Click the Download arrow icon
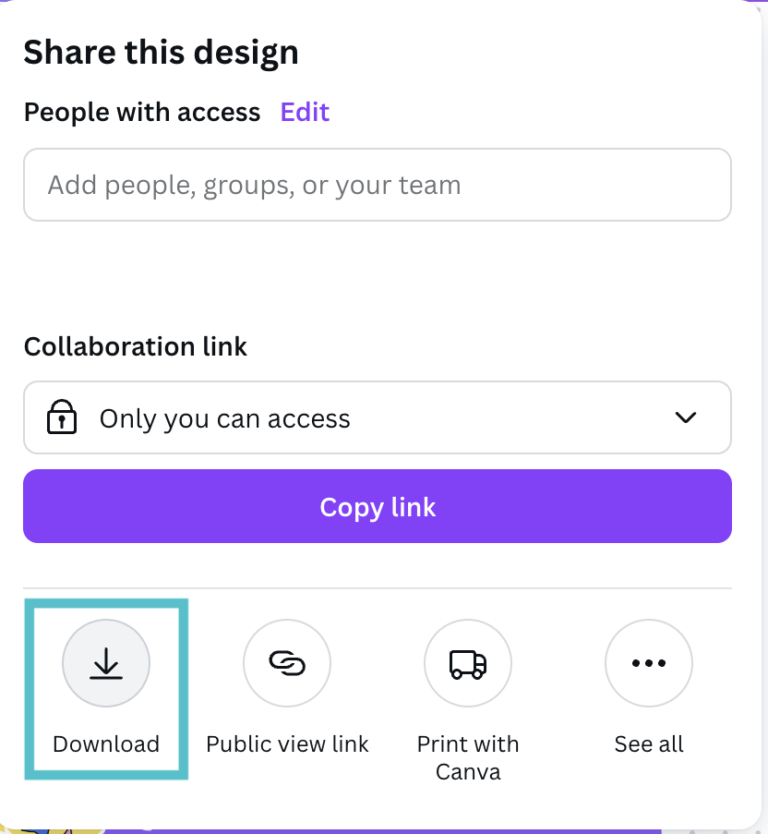Image resolution: width=768 pixels, height=834 pixels. (106, 663)
